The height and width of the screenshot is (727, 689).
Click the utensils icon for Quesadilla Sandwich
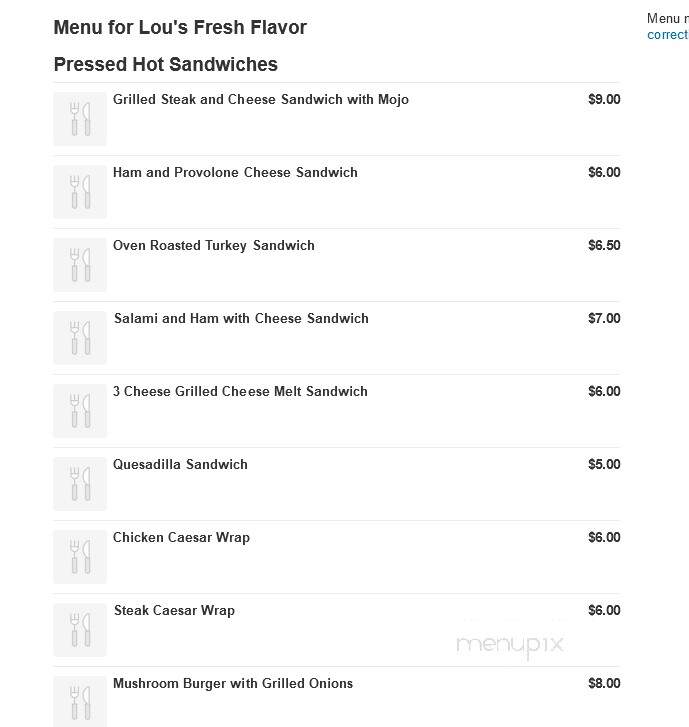point(80,484)
